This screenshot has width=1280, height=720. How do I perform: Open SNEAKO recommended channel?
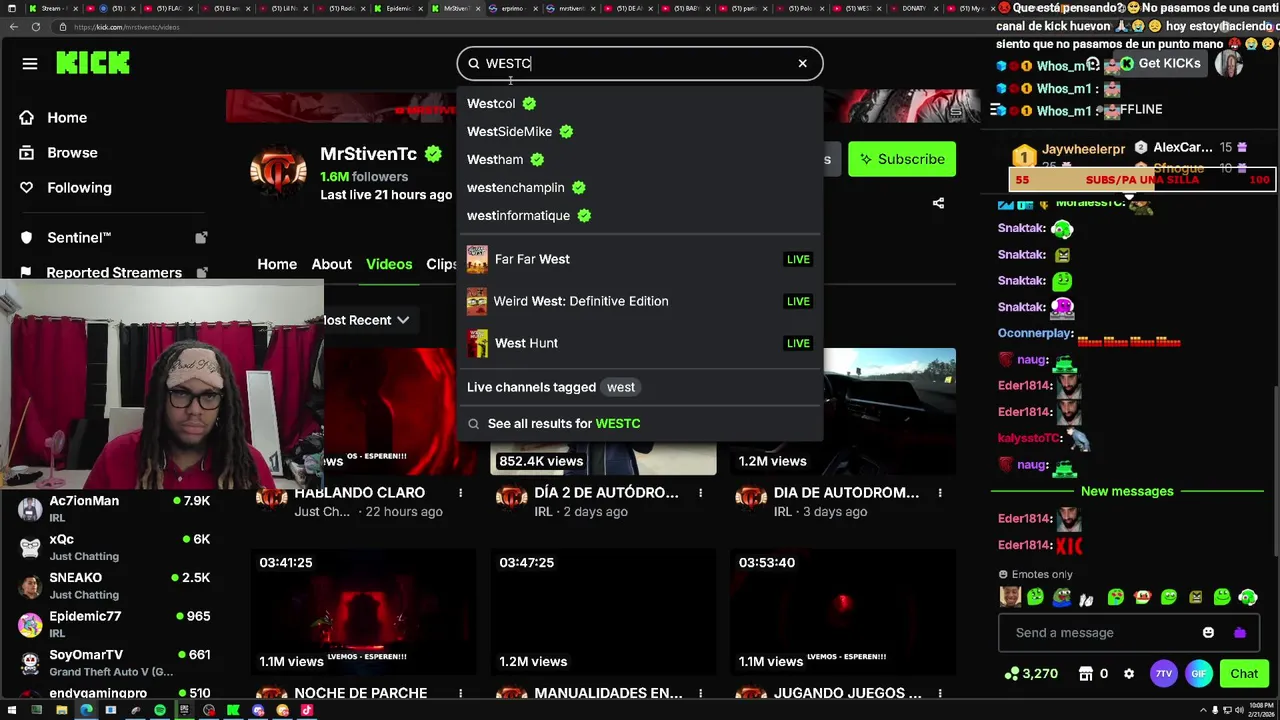tap(114, 586)
